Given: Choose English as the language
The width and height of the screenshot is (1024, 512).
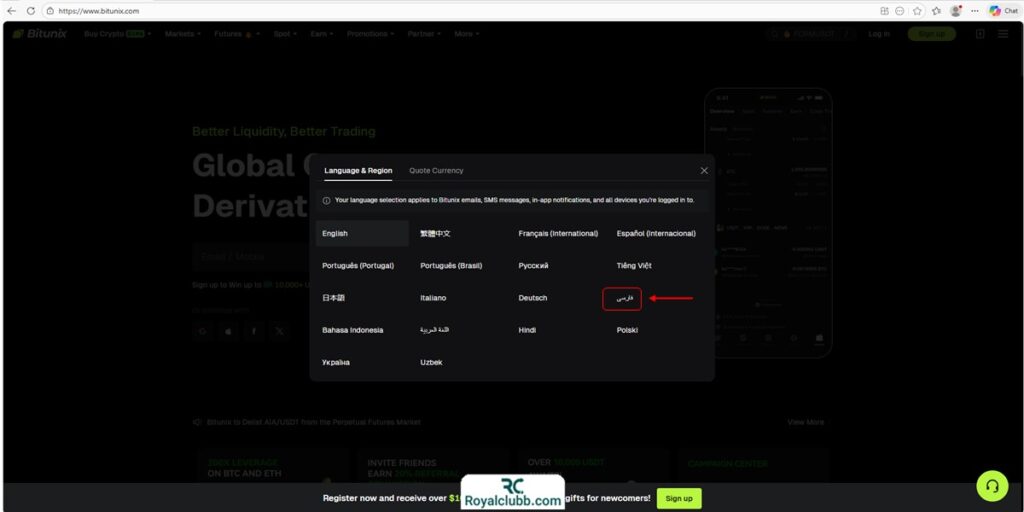Looking at the screenshot, I should [x=362, y=233].
